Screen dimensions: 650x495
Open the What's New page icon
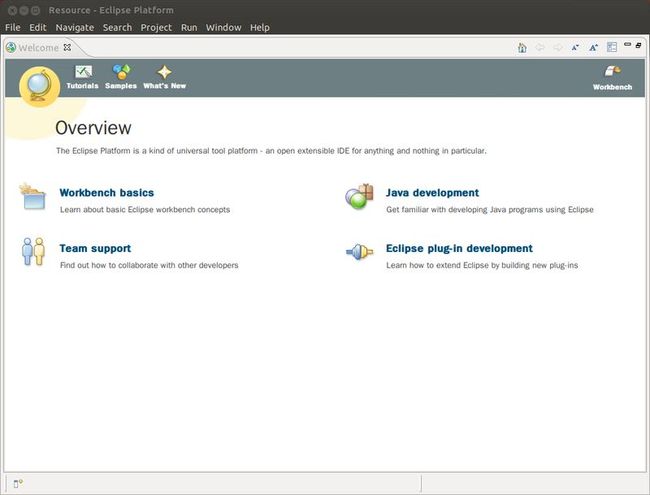[x=165, y=72]
